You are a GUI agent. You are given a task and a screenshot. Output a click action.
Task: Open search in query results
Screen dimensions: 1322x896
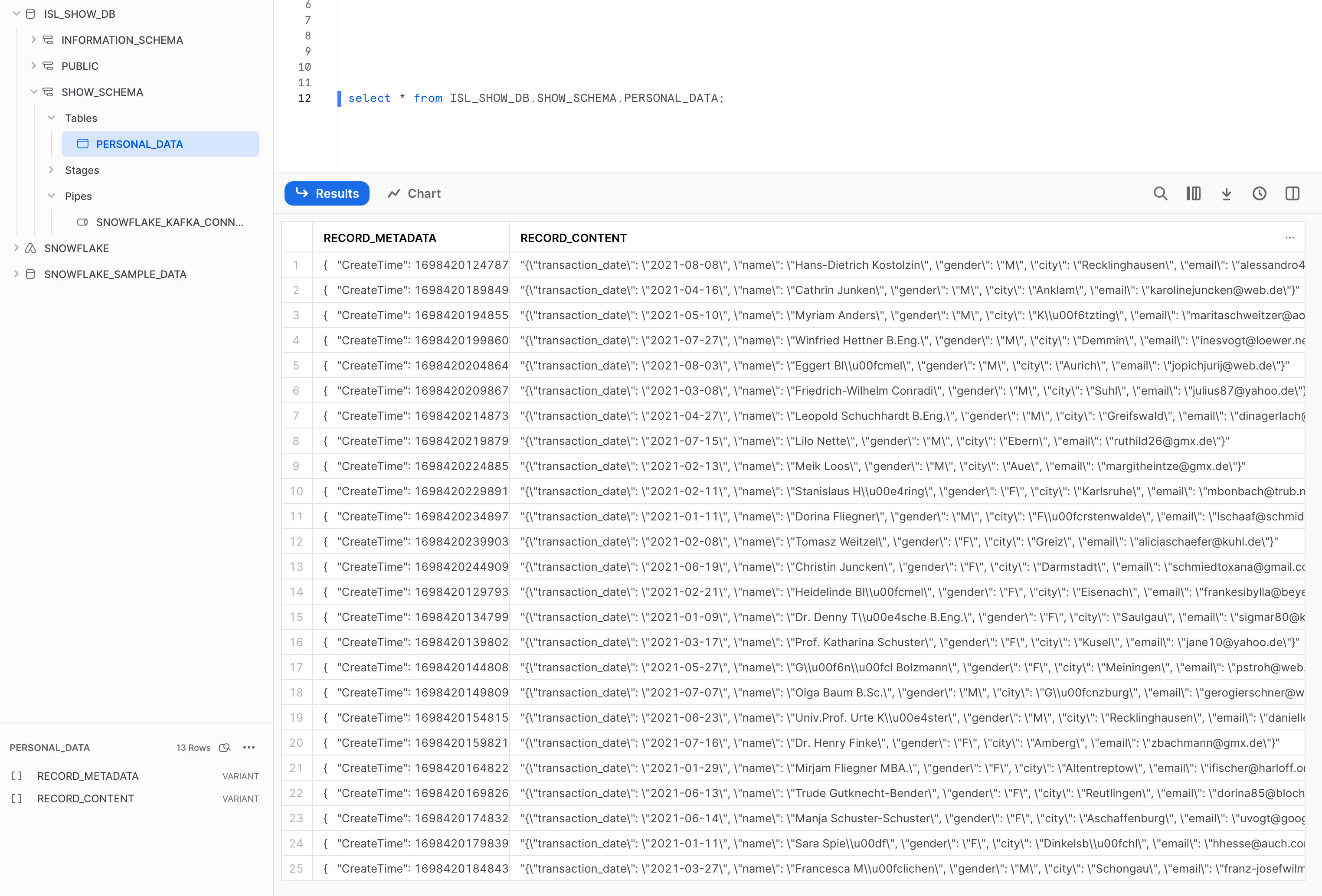[x=1161, y=193]
